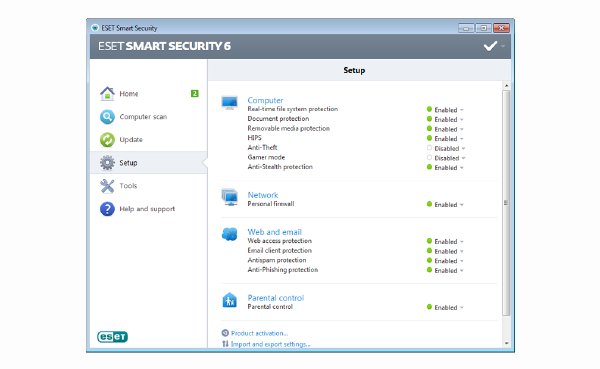The width and height of the screenshot is (600, 369).
Task: Open Computer scan magnifier icon
Action: click(x=107, y=117)
